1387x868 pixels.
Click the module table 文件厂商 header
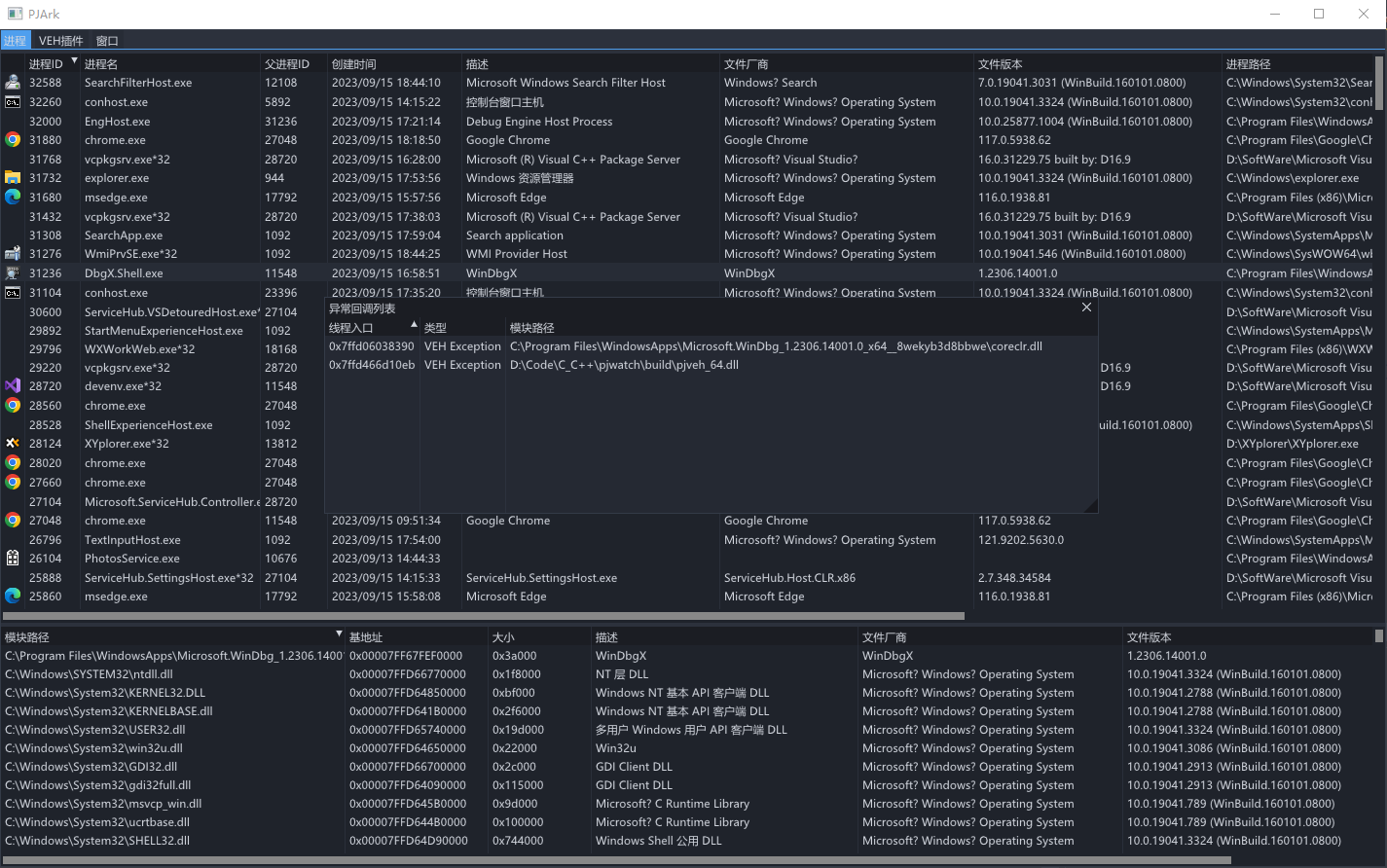pos(990,637)
